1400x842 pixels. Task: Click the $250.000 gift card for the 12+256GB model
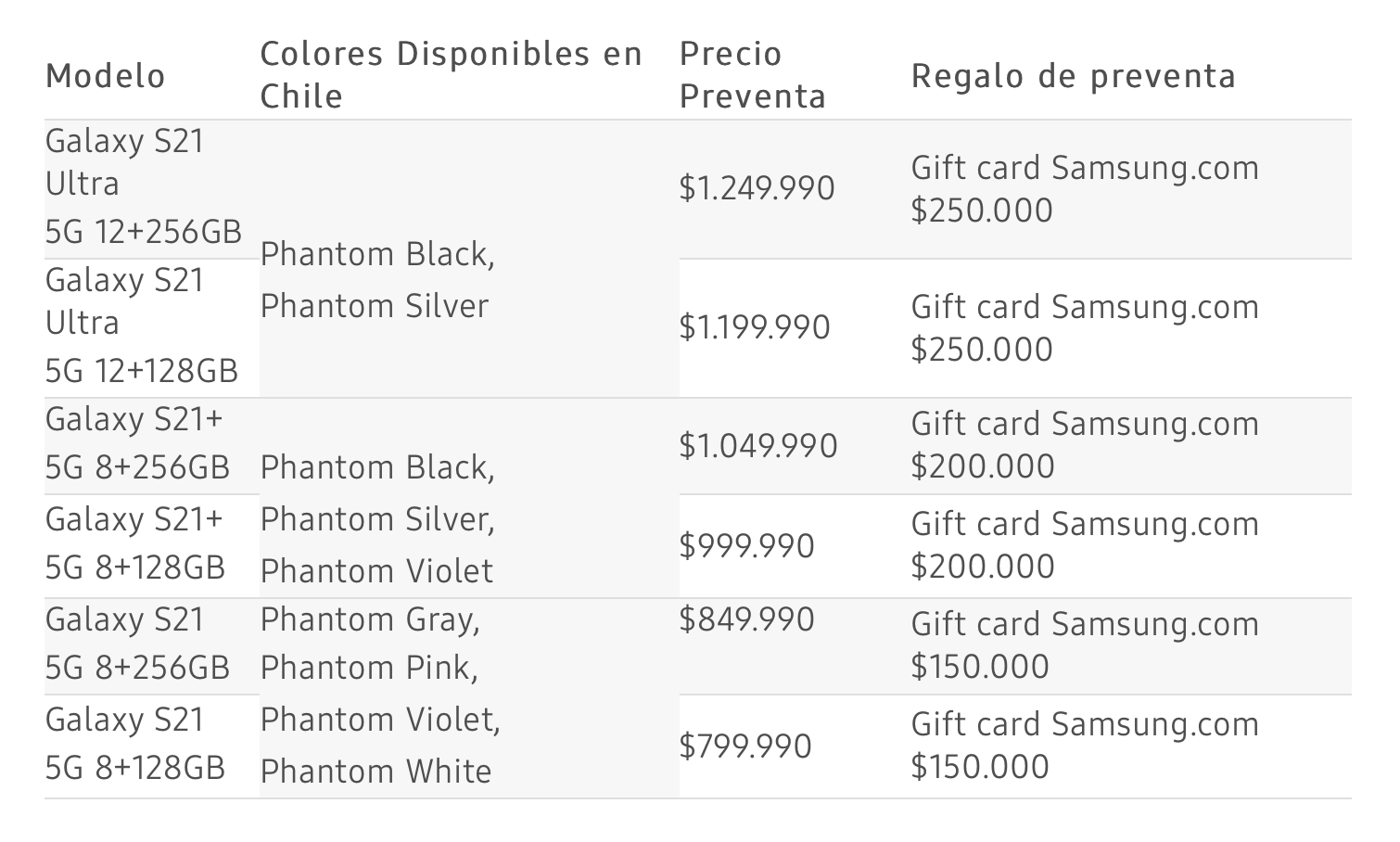tap(1084, 189)
